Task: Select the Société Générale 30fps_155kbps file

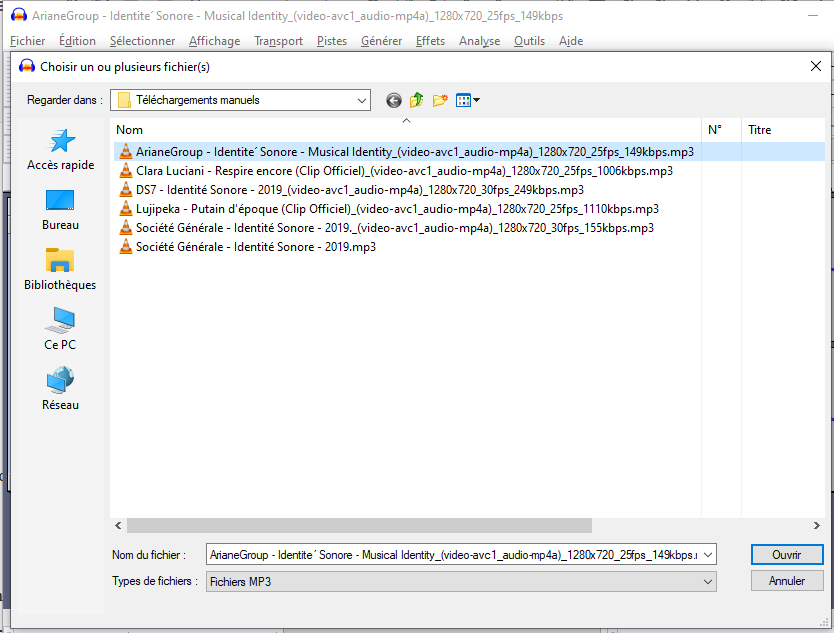Action: 395,228
